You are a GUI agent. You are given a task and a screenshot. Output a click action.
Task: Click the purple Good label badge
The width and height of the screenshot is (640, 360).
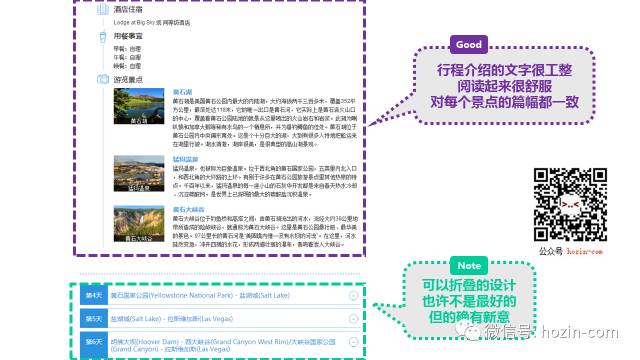[469, 44]
